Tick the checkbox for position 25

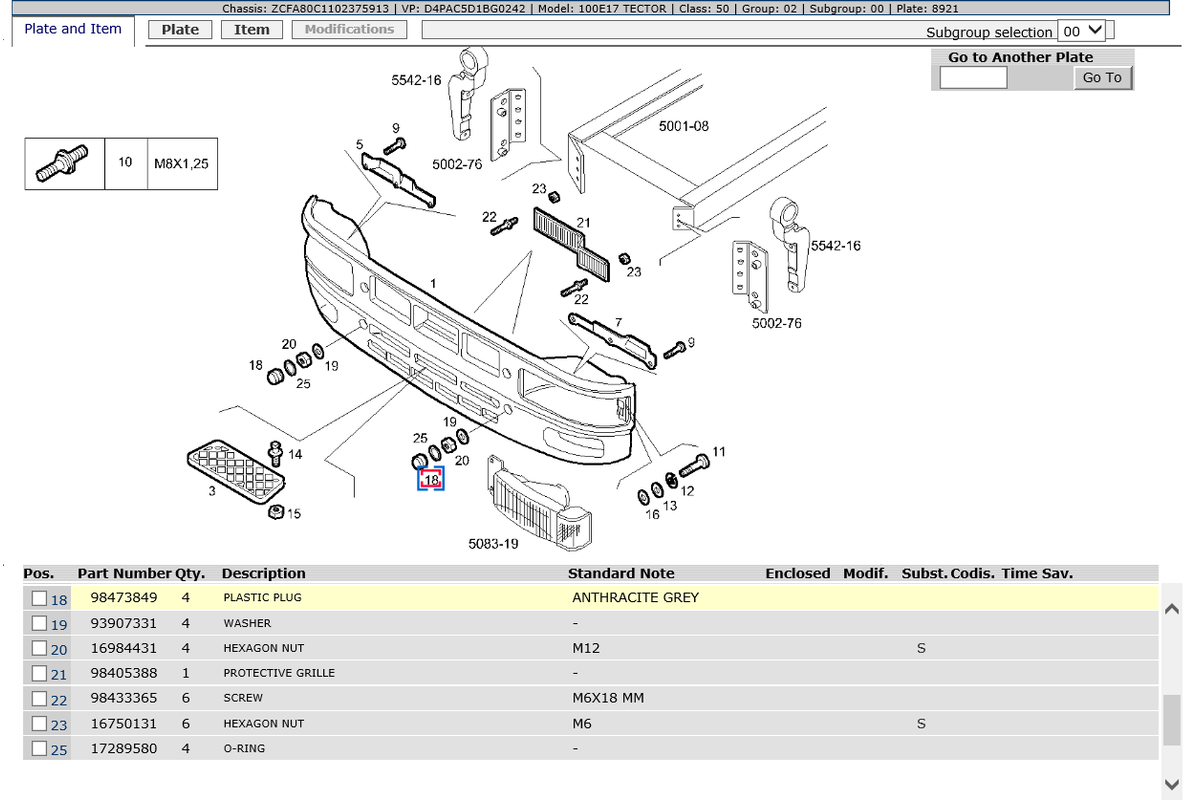coord(39,749)
